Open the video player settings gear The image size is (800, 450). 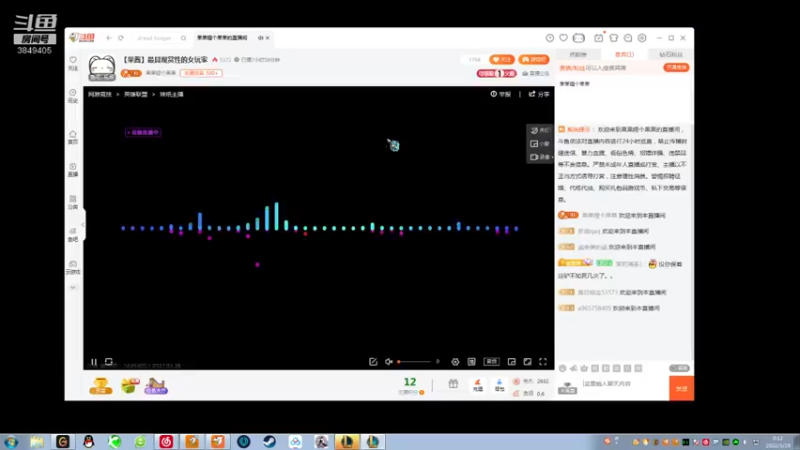tap(455, 362)
